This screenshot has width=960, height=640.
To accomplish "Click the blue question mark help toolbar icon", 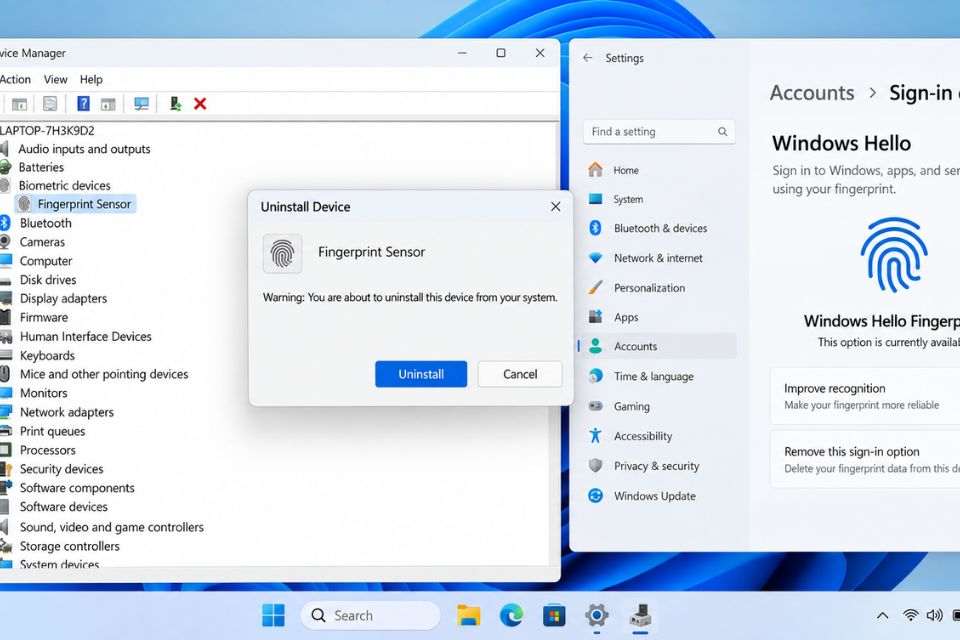I will pyautogui.click(x=83, y=104).
